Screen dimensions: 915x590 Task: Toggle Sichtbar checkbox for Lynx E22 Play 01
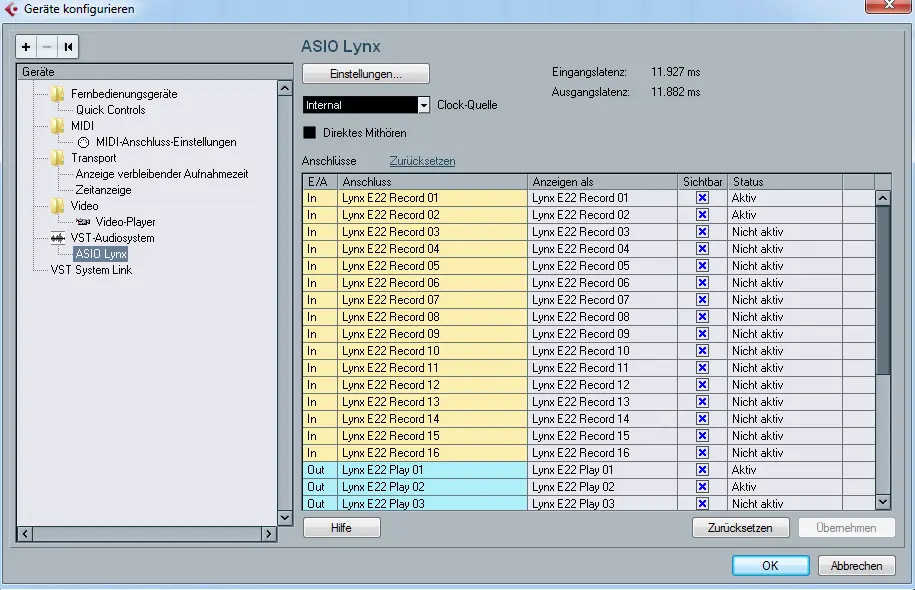[702, 470]
